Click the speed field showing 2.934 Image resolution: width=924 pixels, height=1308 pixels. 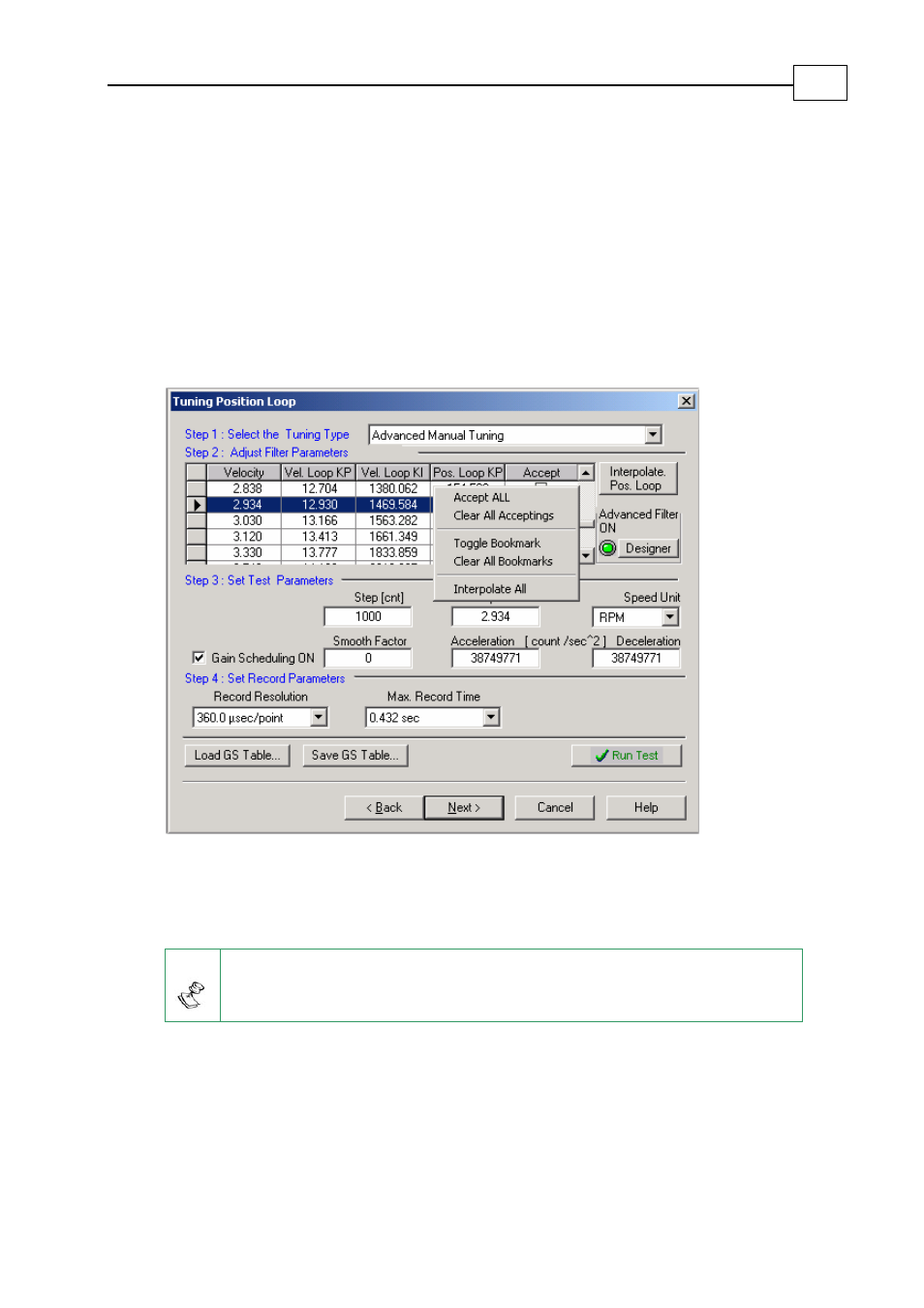[x=495, y=616]
